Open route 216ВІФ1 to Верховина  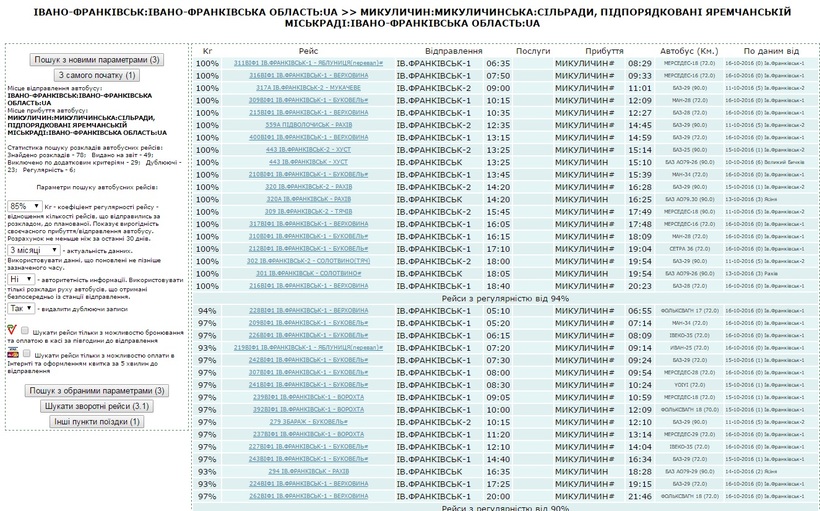tap(308, 286)
